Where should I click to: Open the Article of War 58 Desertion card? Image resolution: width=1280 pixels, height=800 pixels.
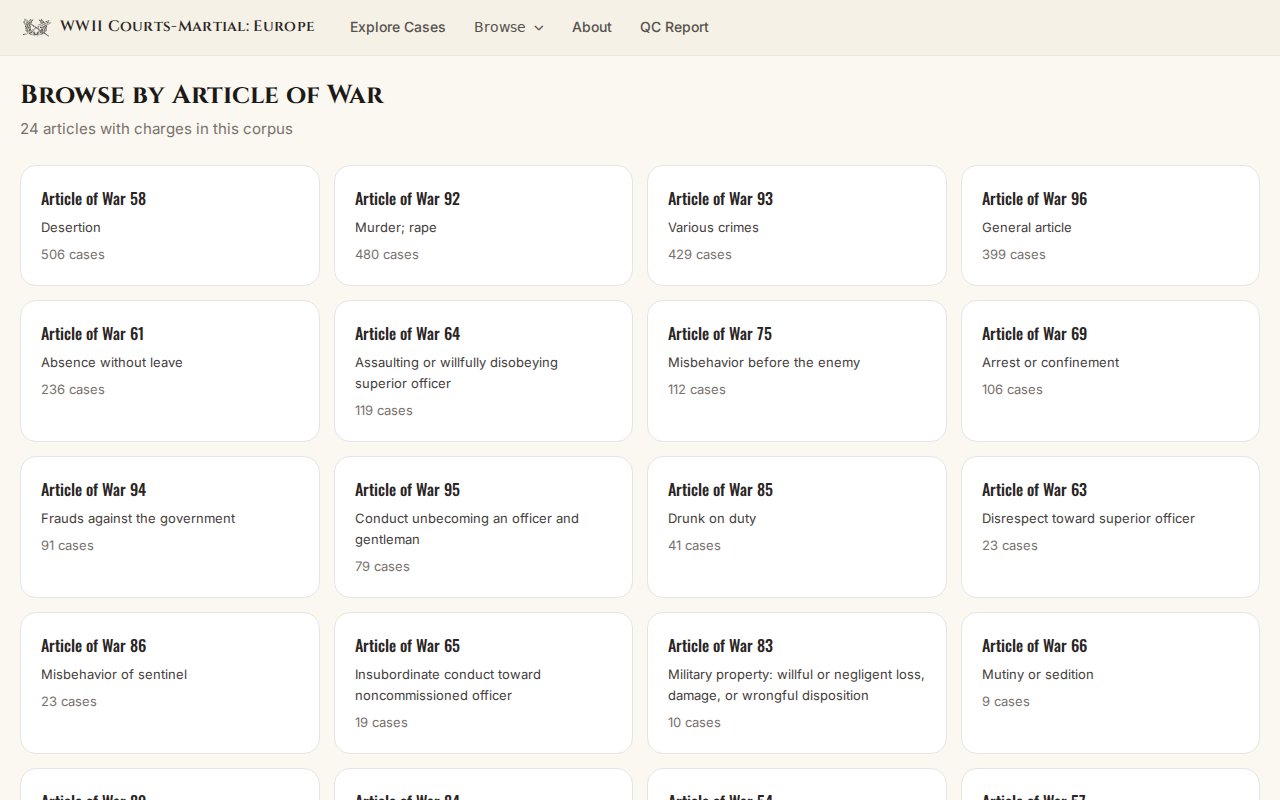(170, 225)
